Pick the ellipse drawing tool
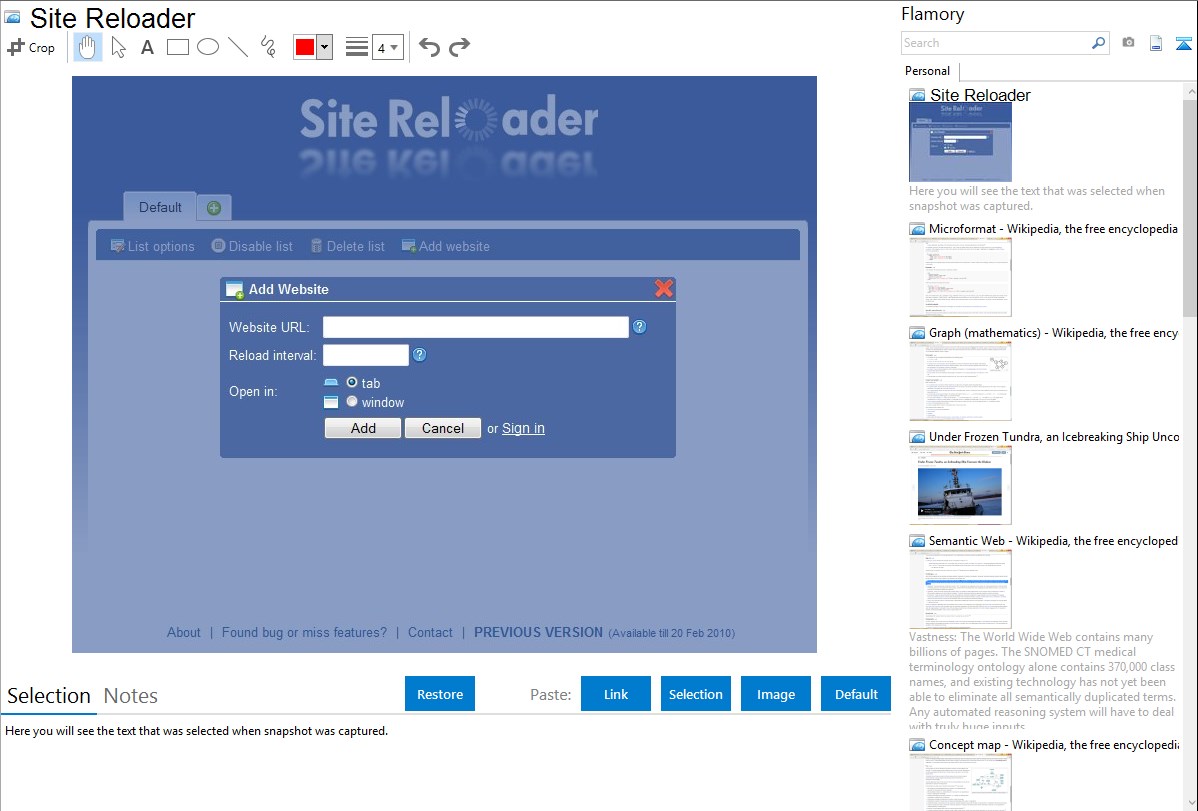 pyautogui.click(x=208, y=47)
